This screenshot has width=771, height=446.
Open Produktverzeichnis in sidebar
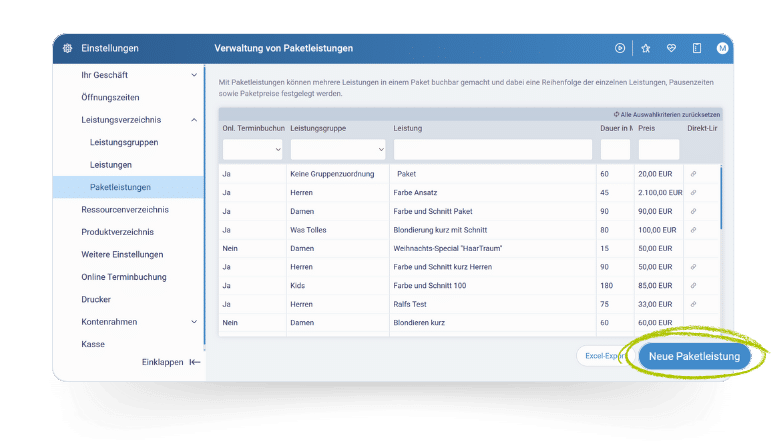tap(118, 232)
